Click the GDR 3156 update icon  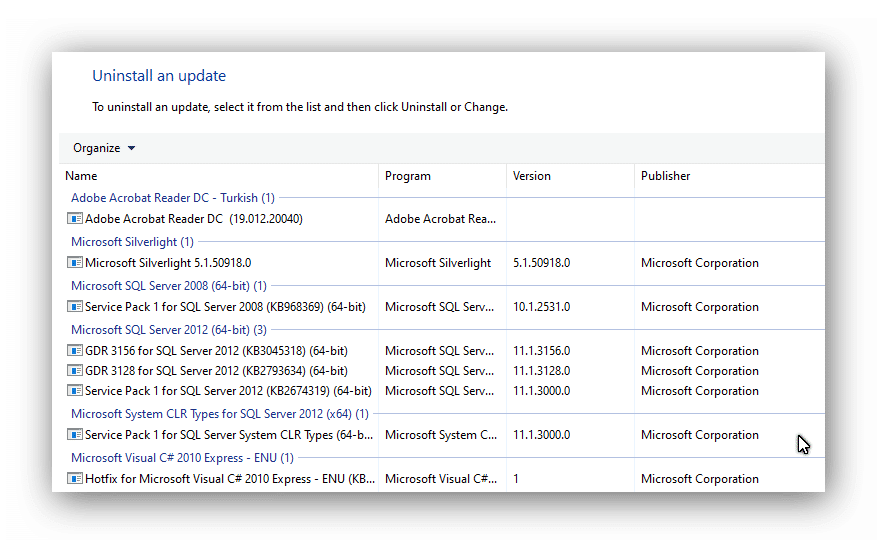point(75,351)
